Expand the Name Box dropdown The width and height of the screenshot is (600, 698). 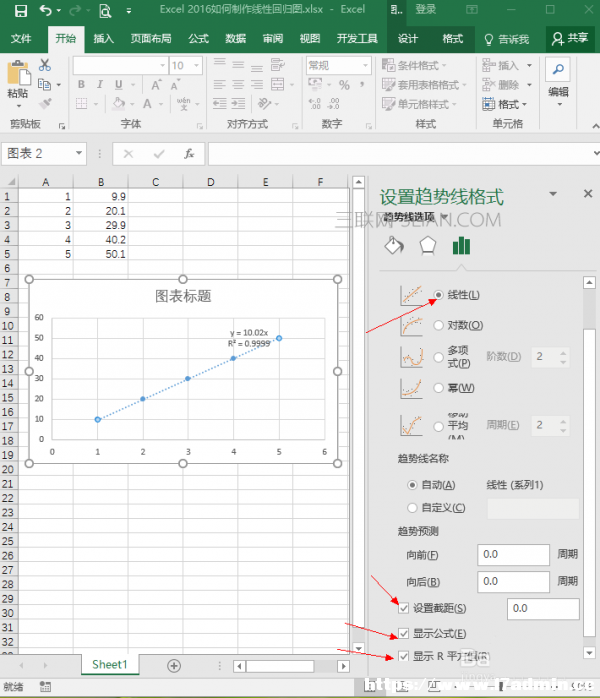tap(79, 153)
